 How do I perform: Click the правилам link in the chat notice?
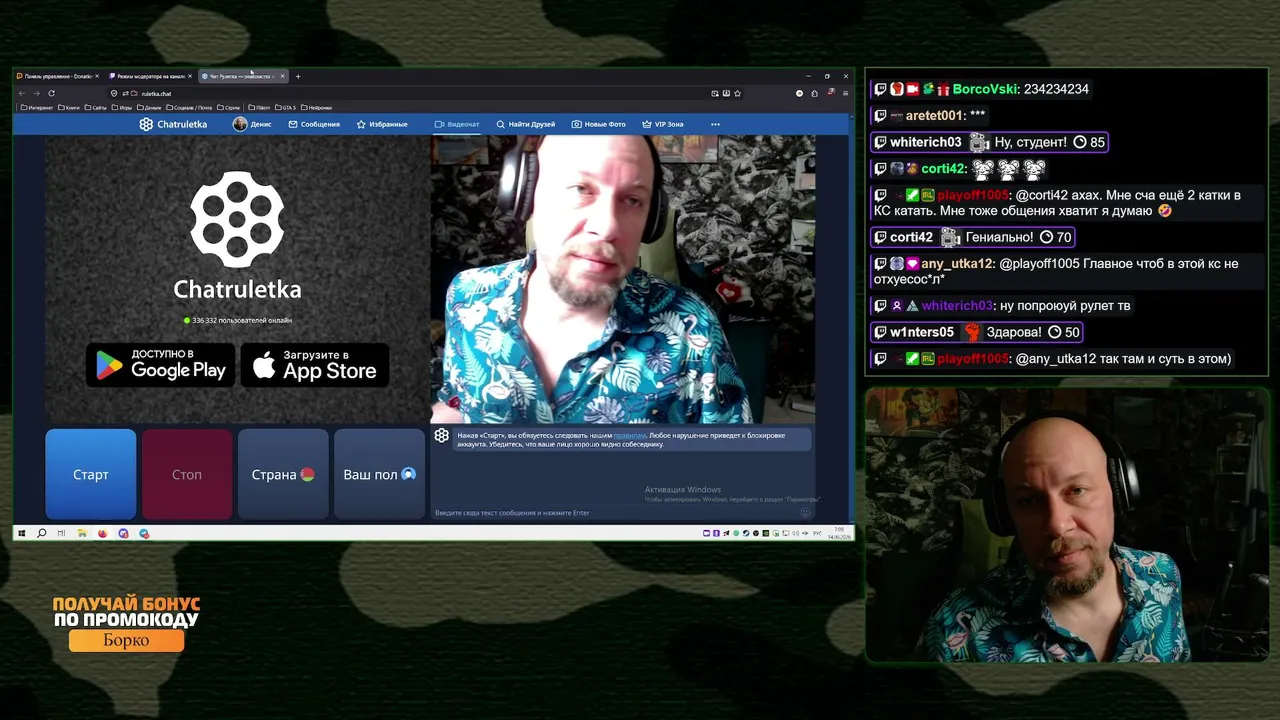[630, 435]
